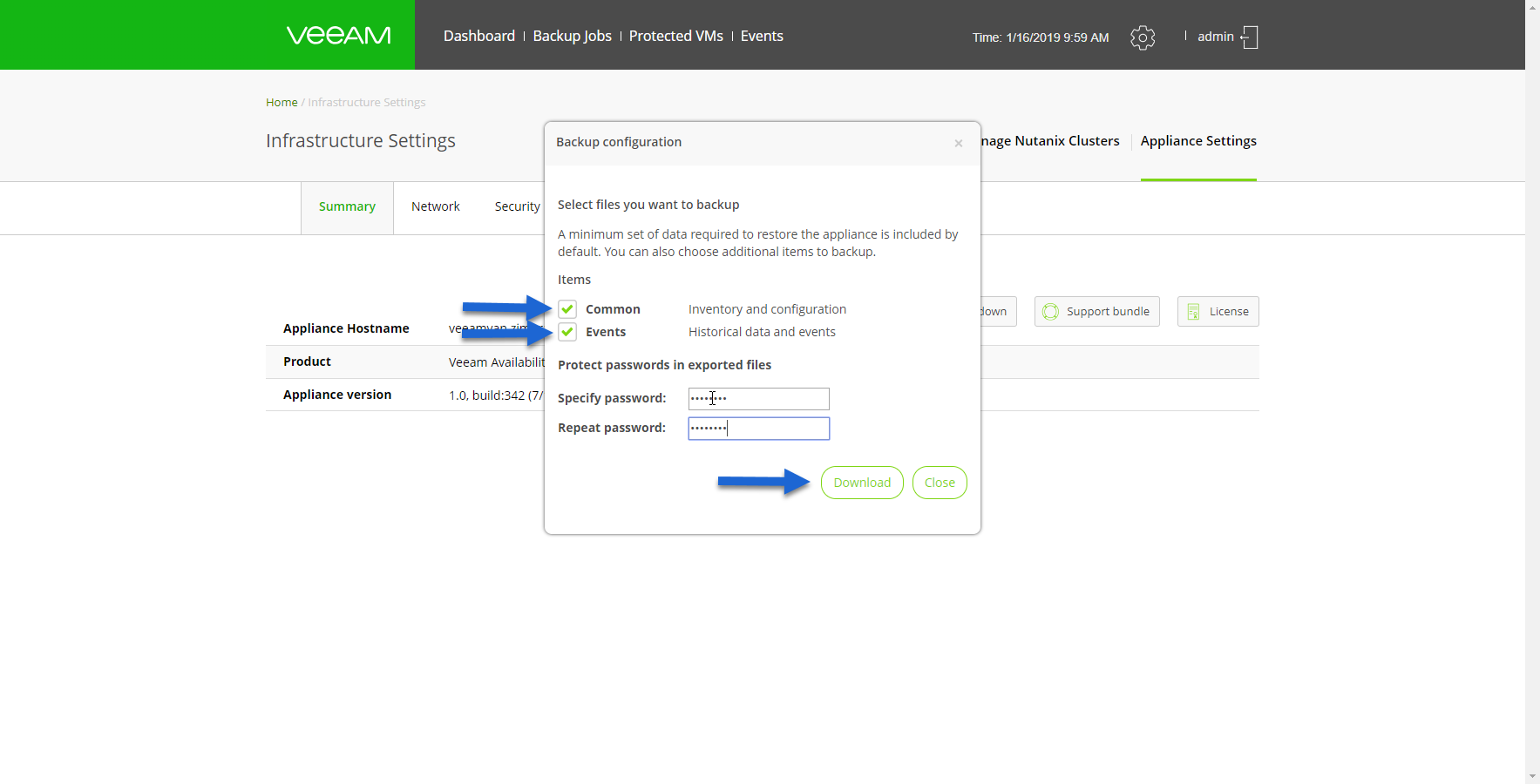Viewport: 1540px width, 784px height.
Task: Click the Close button in dialog
Action: (940, 483)
